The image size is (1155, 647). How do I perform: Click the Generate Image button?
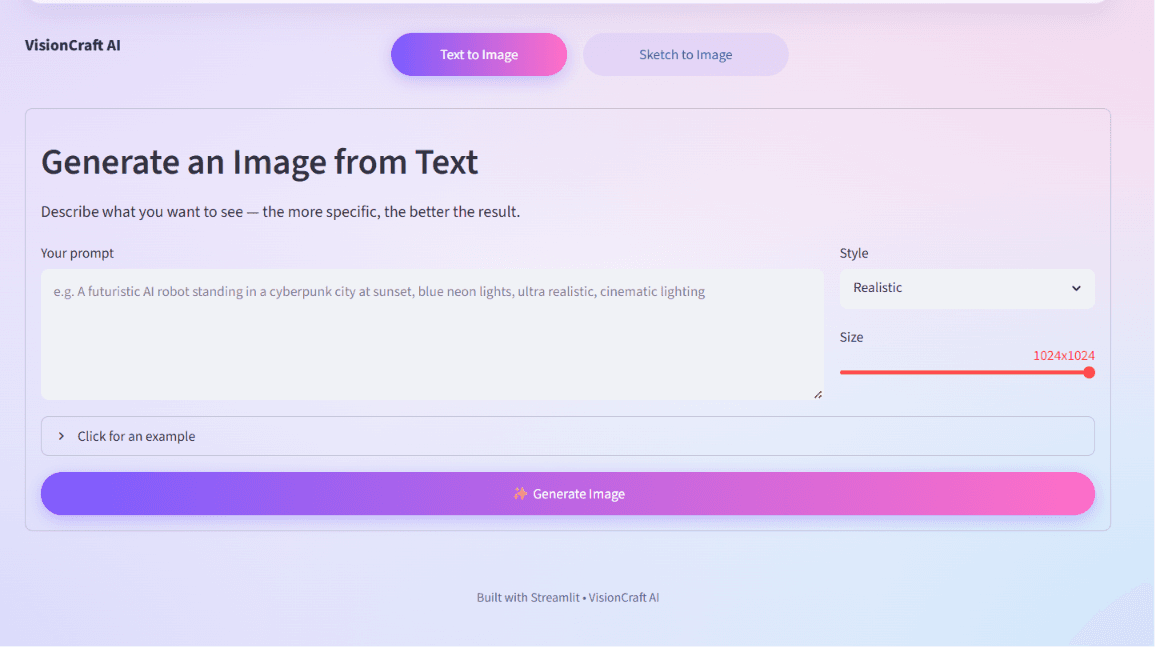point(567,494)
